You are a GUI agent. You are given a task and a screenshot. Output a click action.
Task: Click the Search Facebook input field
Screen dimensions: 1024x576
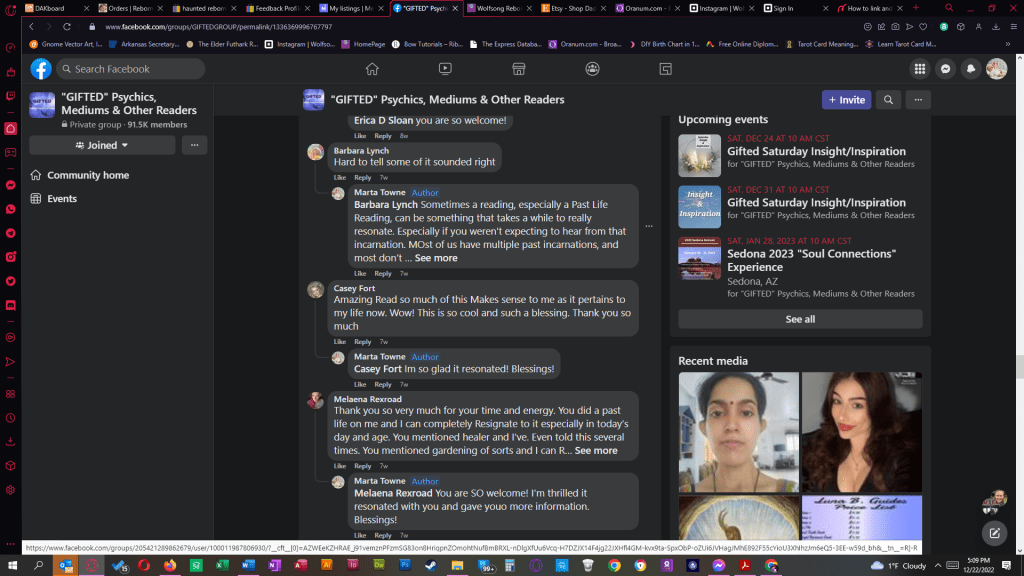tap(130, 69)
